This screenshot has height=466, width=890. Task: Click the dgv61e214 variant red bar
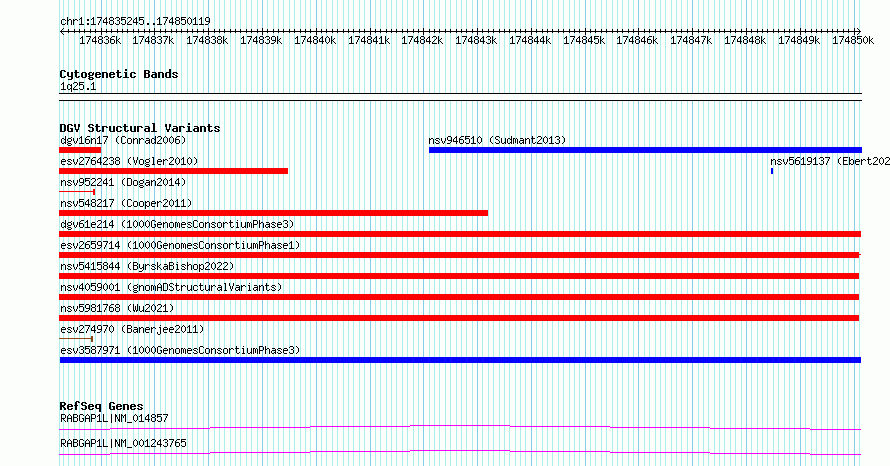point(460,234)
